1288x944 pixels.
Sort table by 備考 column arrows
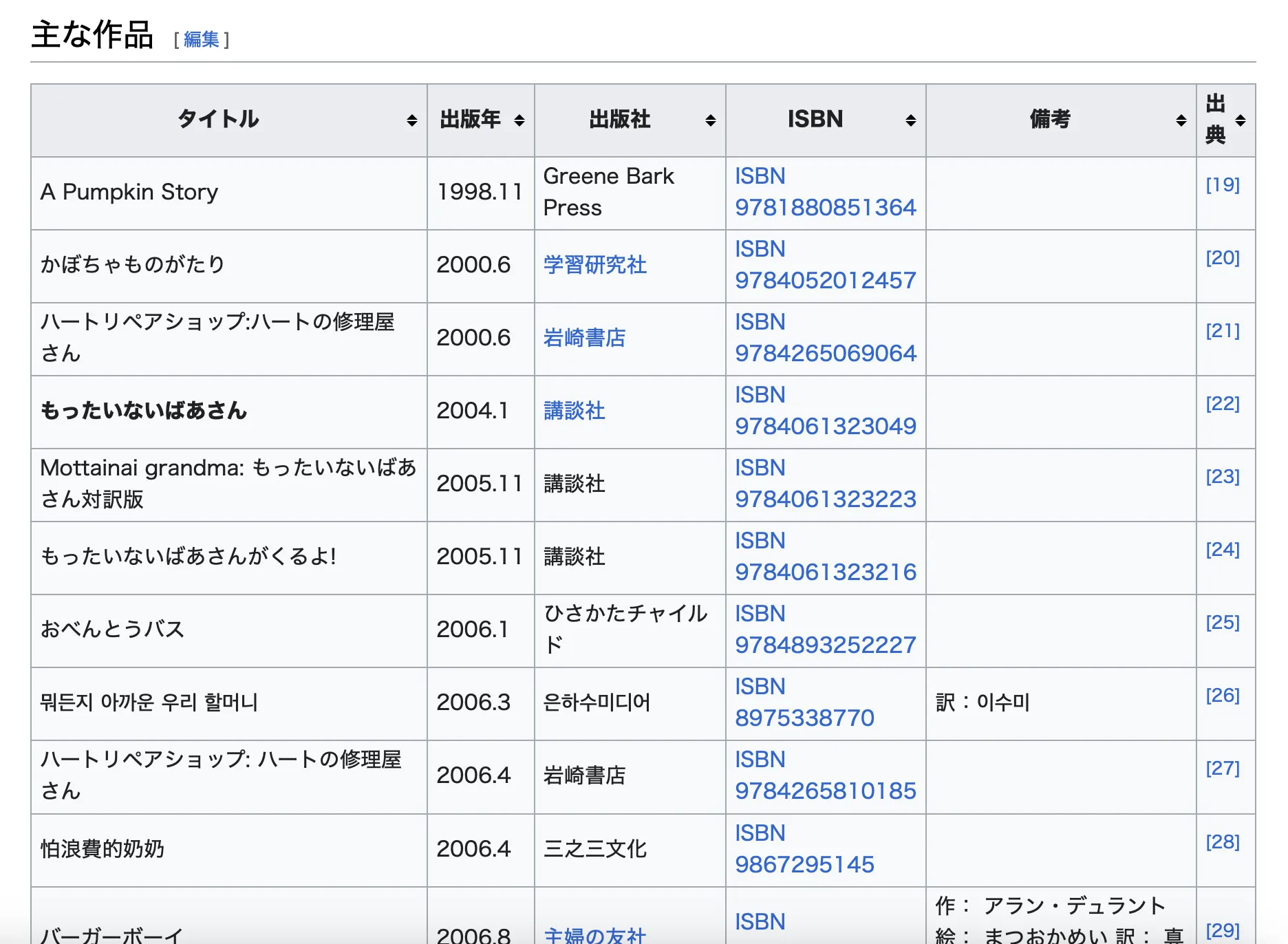tap(1181, 120)
